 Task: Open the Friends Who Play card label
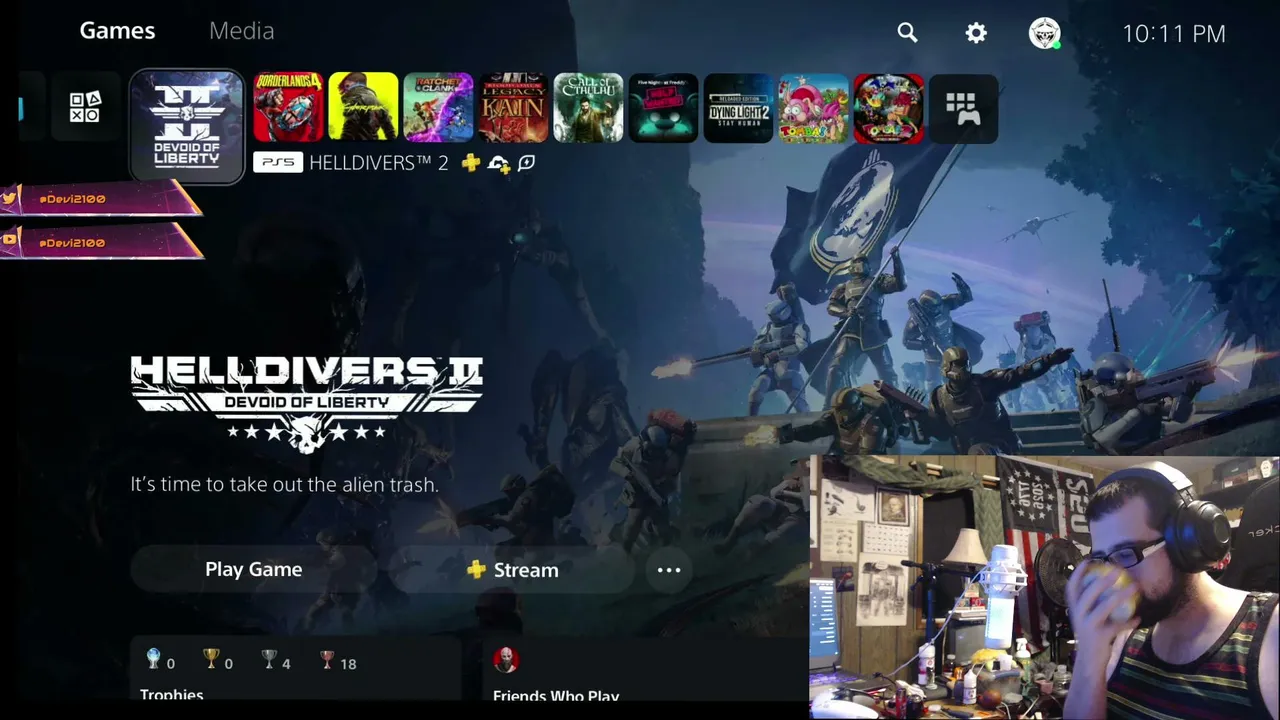tap(556, 696)
